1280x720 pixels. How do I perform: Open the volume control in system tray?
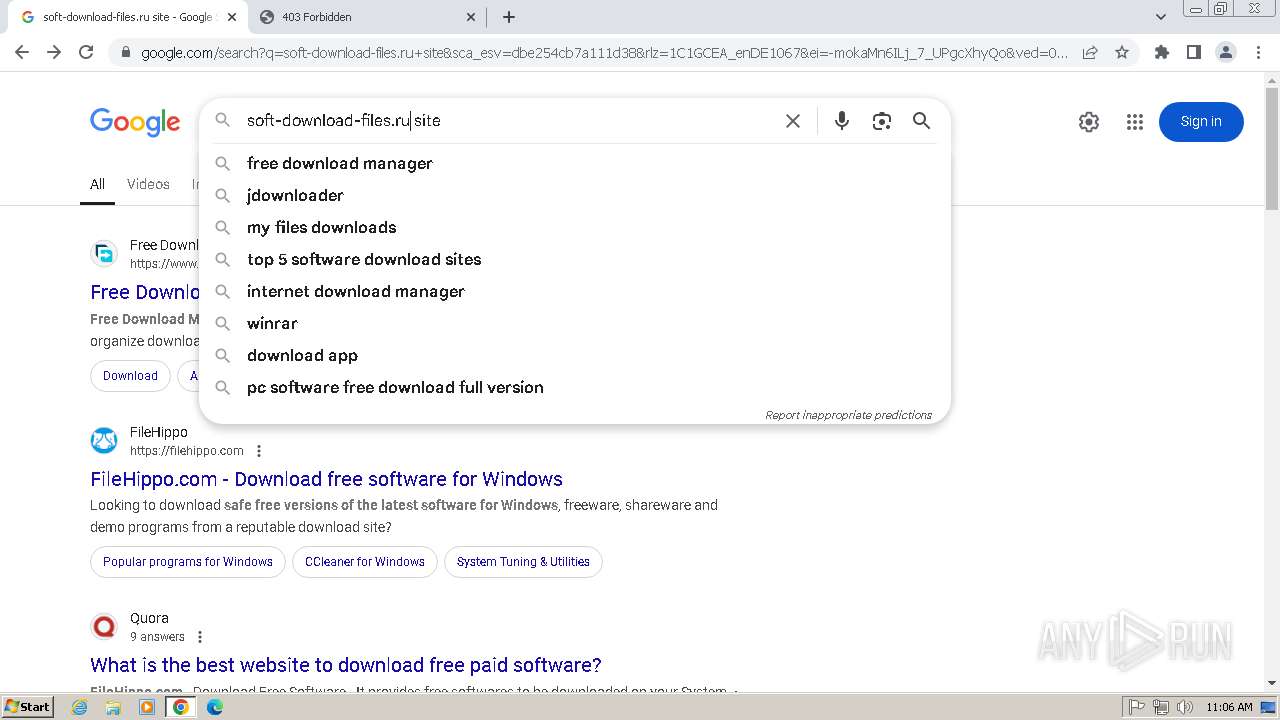click(1184, 707)
